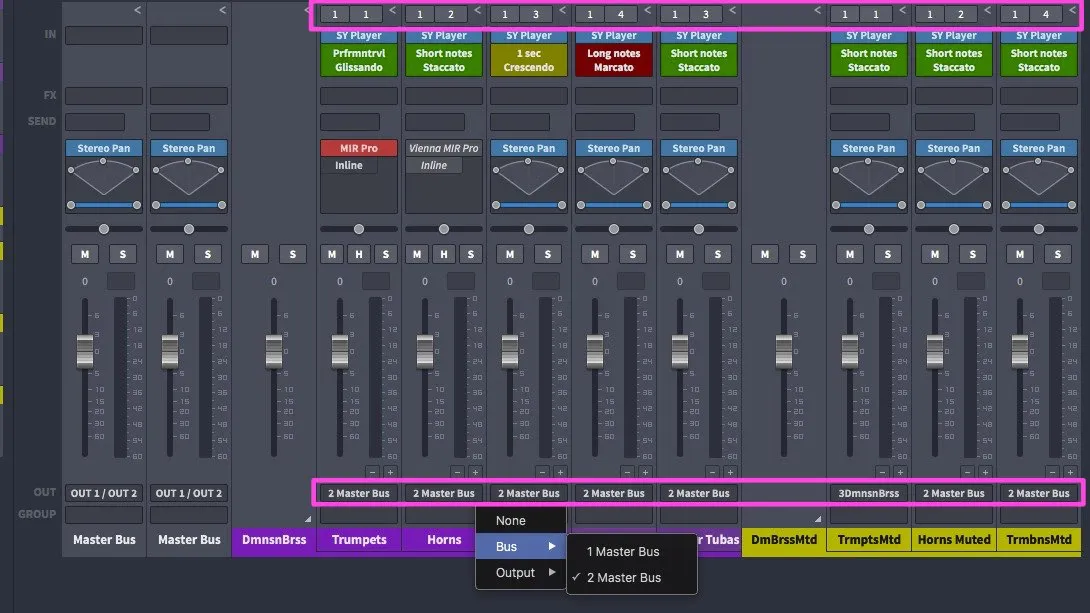This screenshot has height=613, width=1090.
Task: Open the MIR Pro plugin on Trumpets
Action: 359,148
